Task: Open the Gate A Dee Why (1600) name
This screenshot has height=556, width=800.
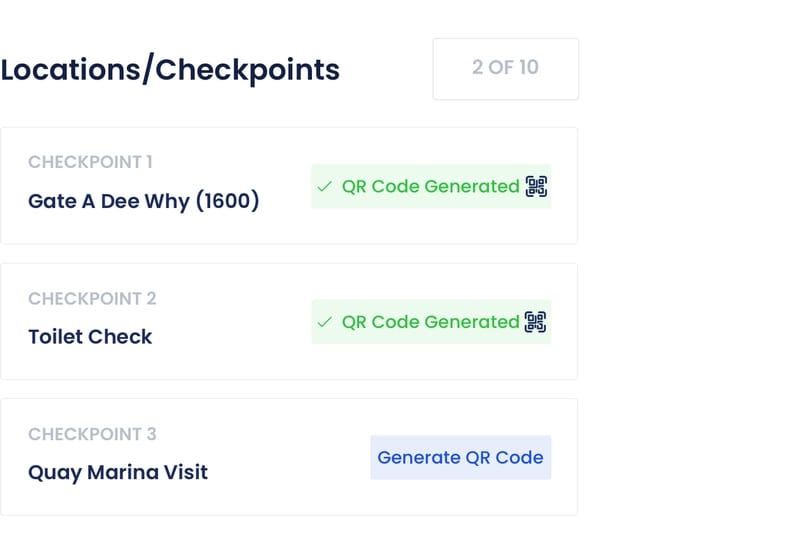Action: click(x=143, y=201)
